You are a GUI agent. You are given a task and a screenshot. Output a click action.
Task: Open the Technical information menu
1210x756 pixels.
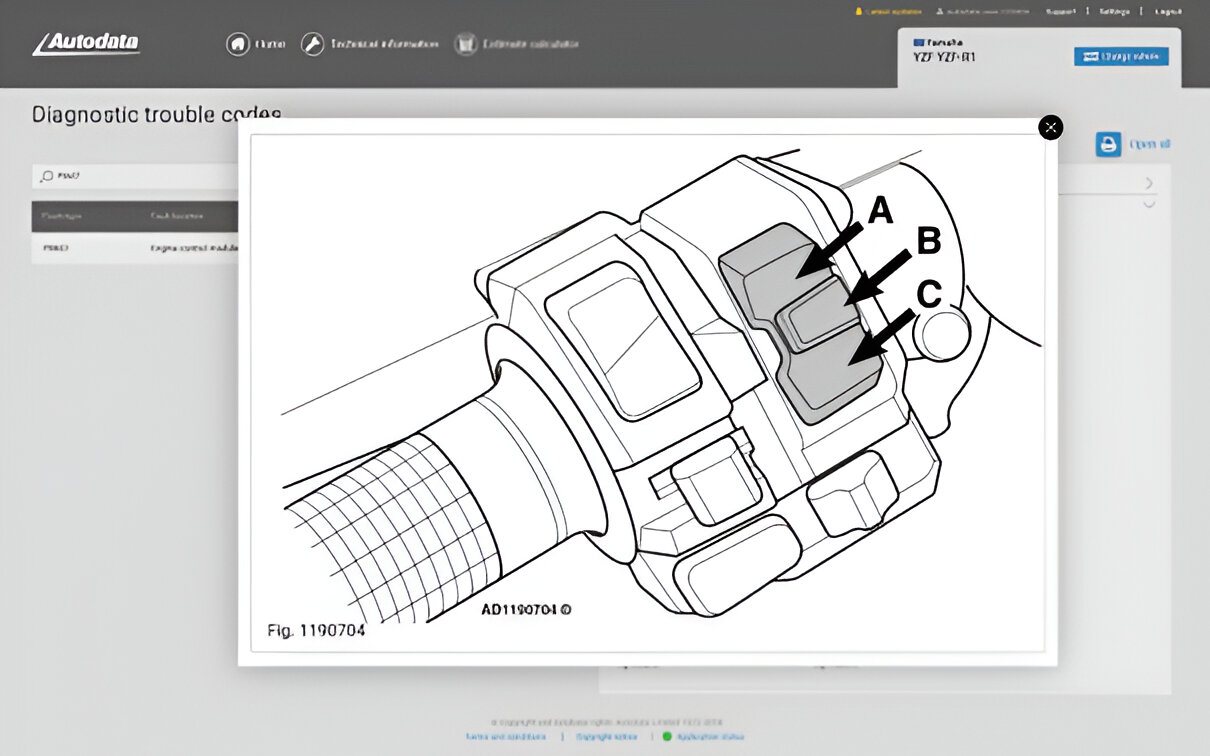coord(384,44)
